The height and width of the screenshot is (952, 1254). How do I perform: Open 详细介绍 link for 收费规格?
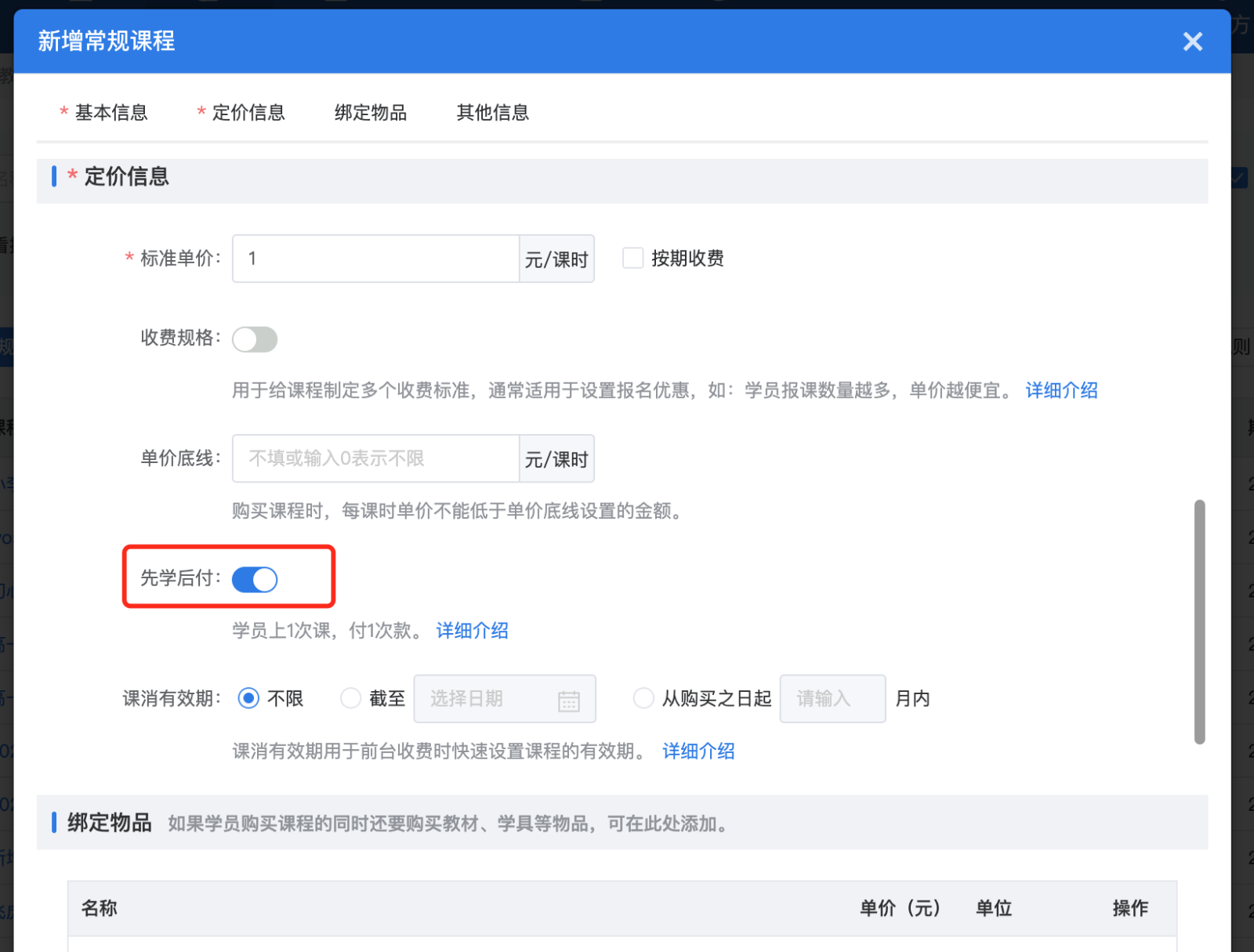coord(1061,390)
